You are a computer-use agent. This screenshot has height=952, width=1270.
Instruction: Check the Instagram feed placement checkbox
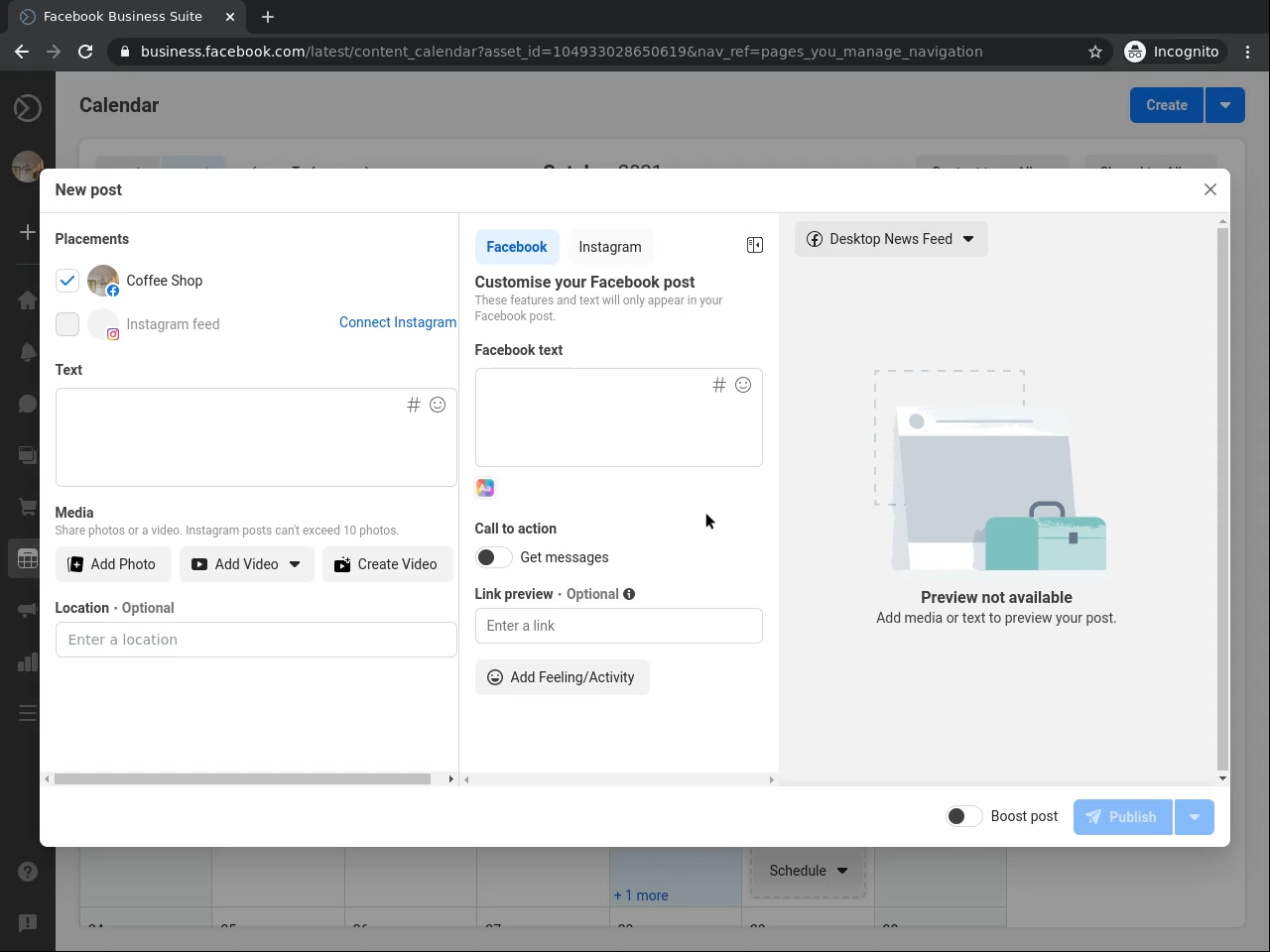tap(67, 324)
